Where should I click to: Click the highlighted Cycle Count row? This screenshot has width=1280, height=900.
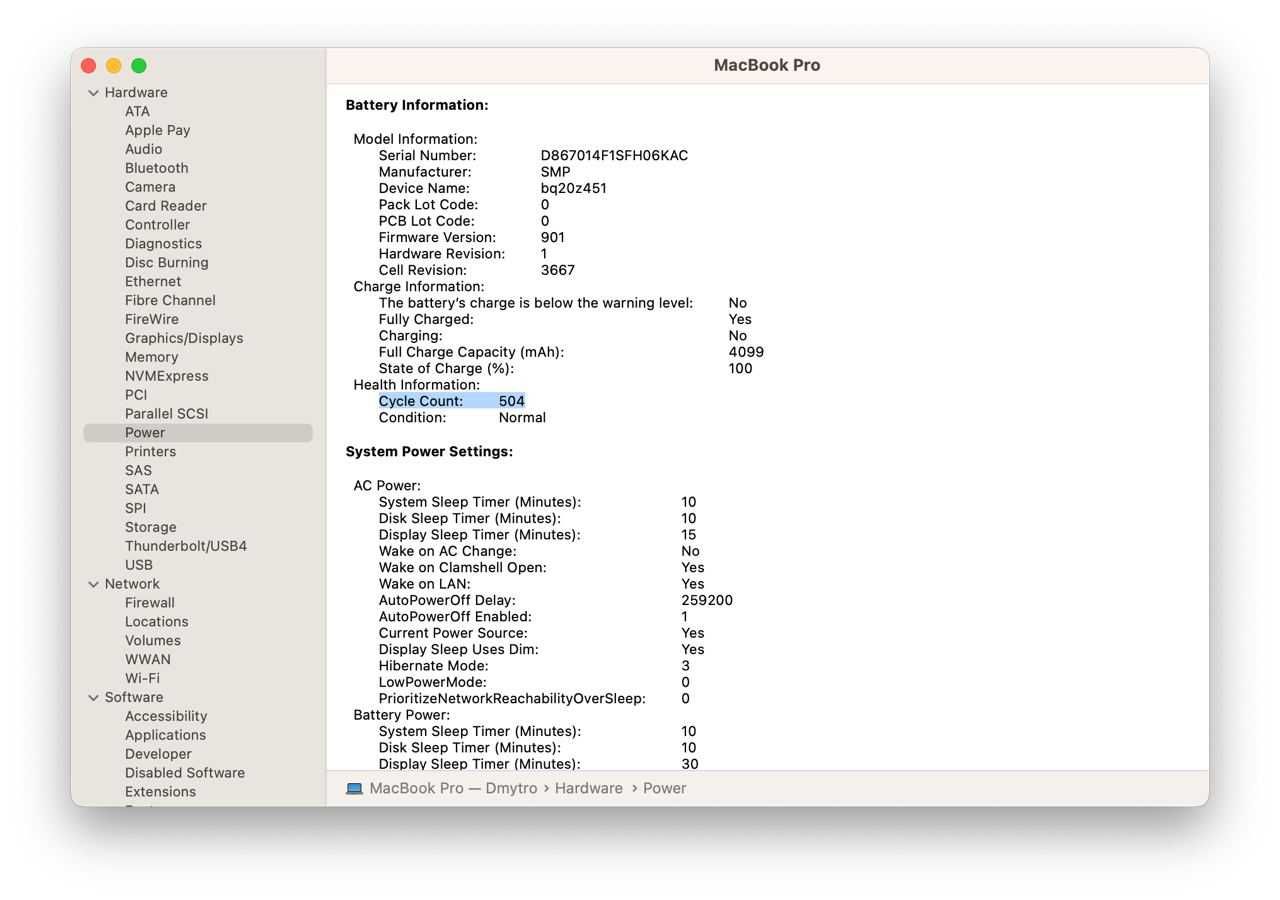click(x=452, y=401)
